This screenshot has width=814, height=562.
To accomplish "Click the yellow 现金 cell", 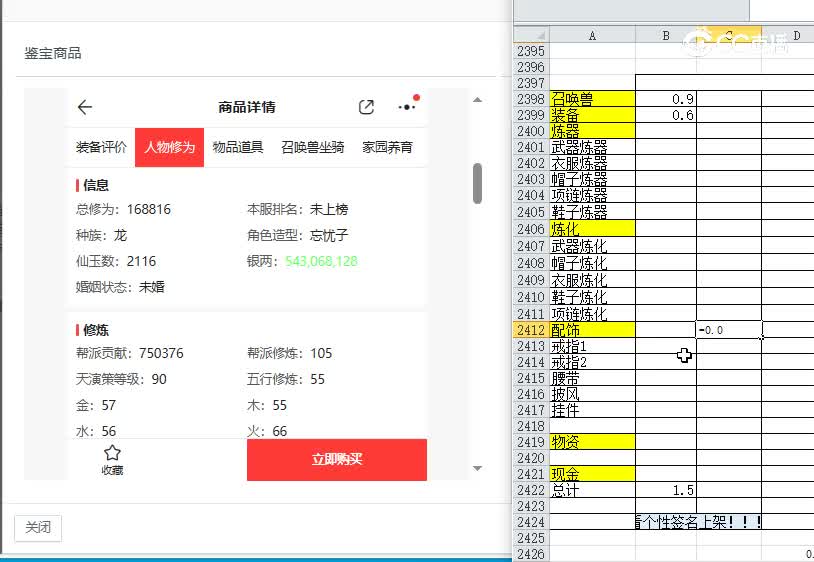I will [592, 474].
